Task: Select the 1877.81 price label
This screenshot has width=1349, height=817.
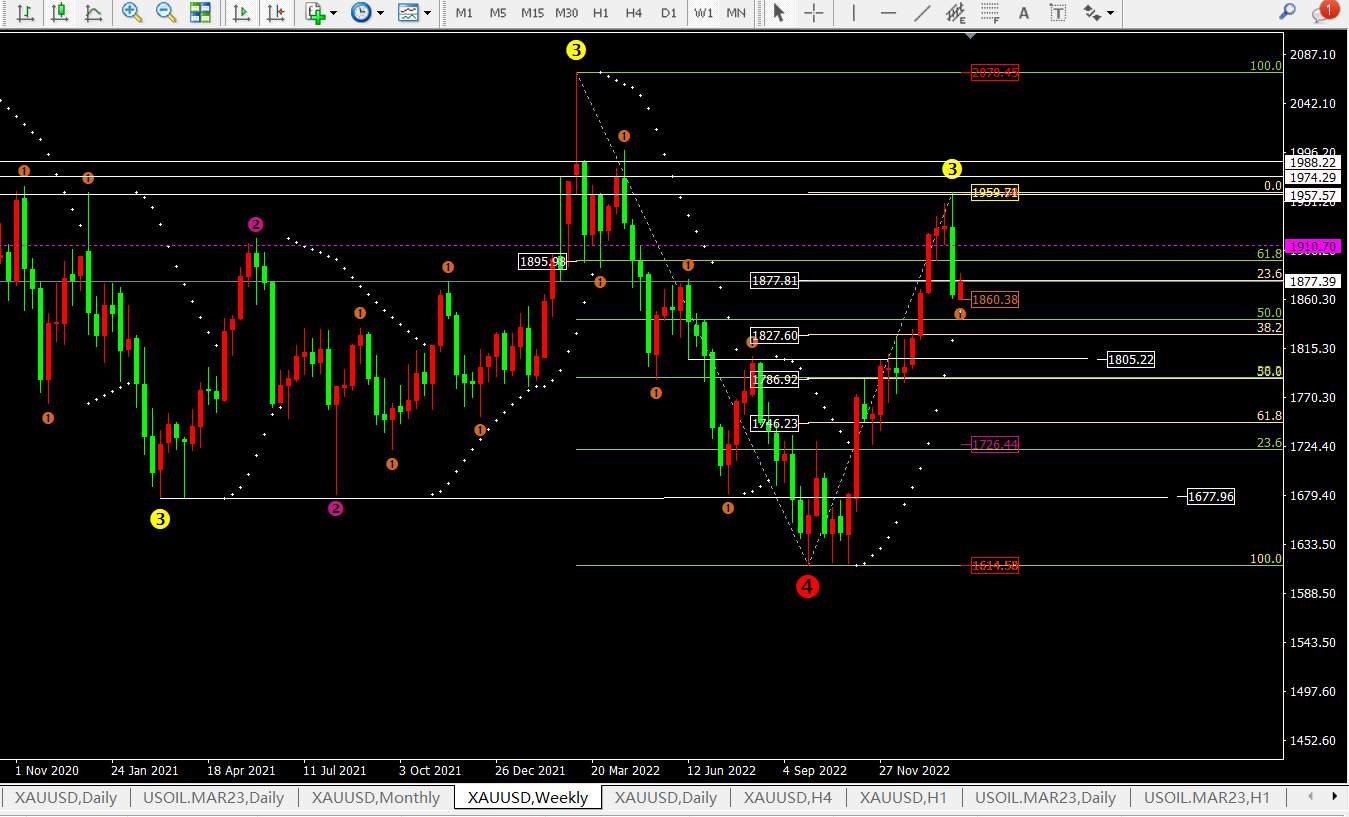Action: pyautogui.click(x=775, y=281)
